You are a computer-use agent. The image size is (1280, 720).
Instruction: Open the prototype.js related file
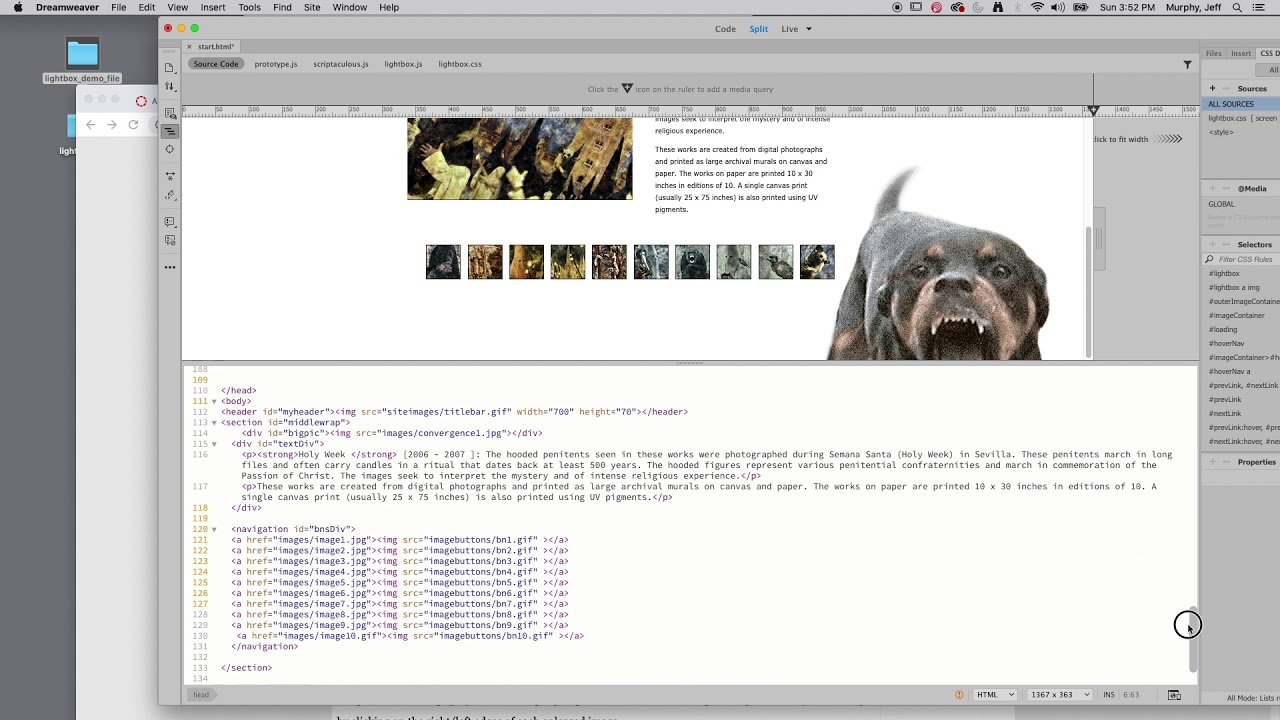click(275, 64)
